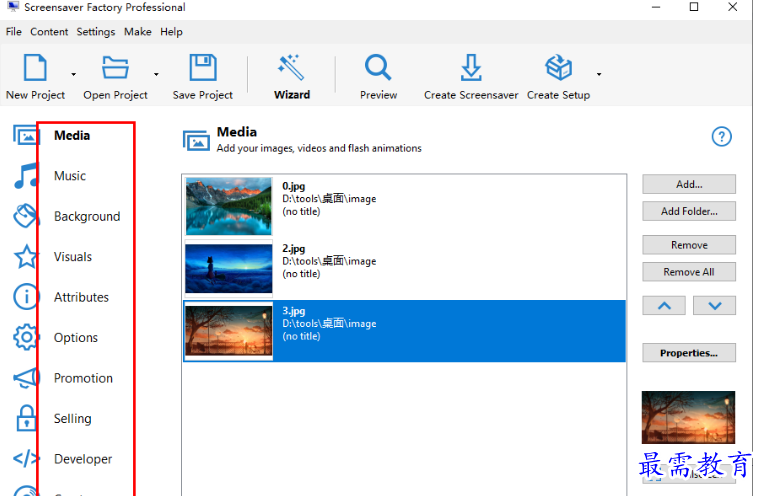760x496 pixels.
Task: Expand the Create Setup dropdown arrow
Action: coord(599,75)
